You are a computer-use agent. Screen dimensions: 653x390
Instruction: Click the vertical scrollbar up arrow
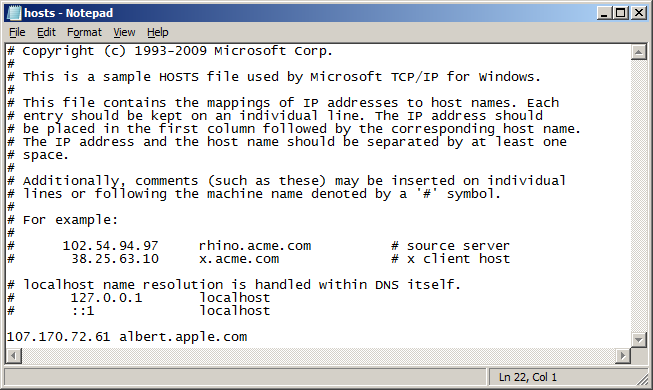coord(638,52)
